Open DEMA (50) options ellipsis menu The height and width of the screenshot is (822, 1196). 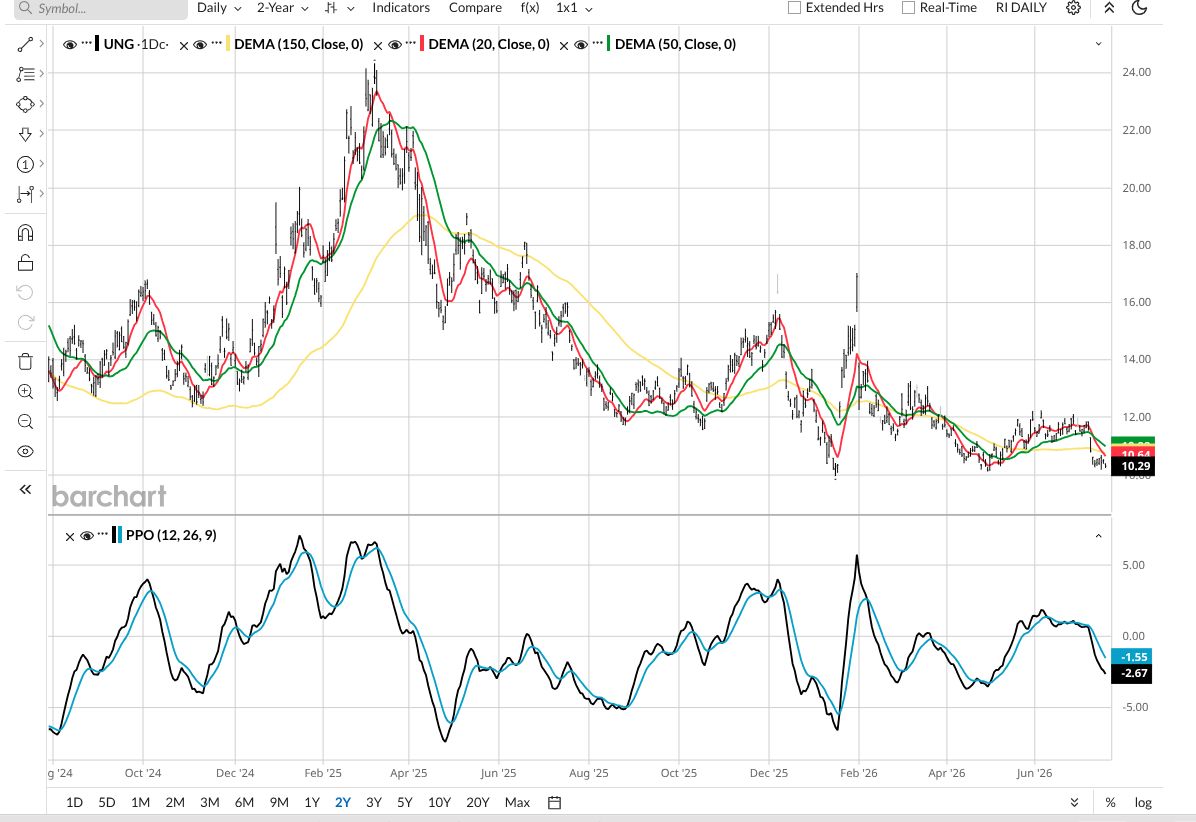tap(597, 43)
